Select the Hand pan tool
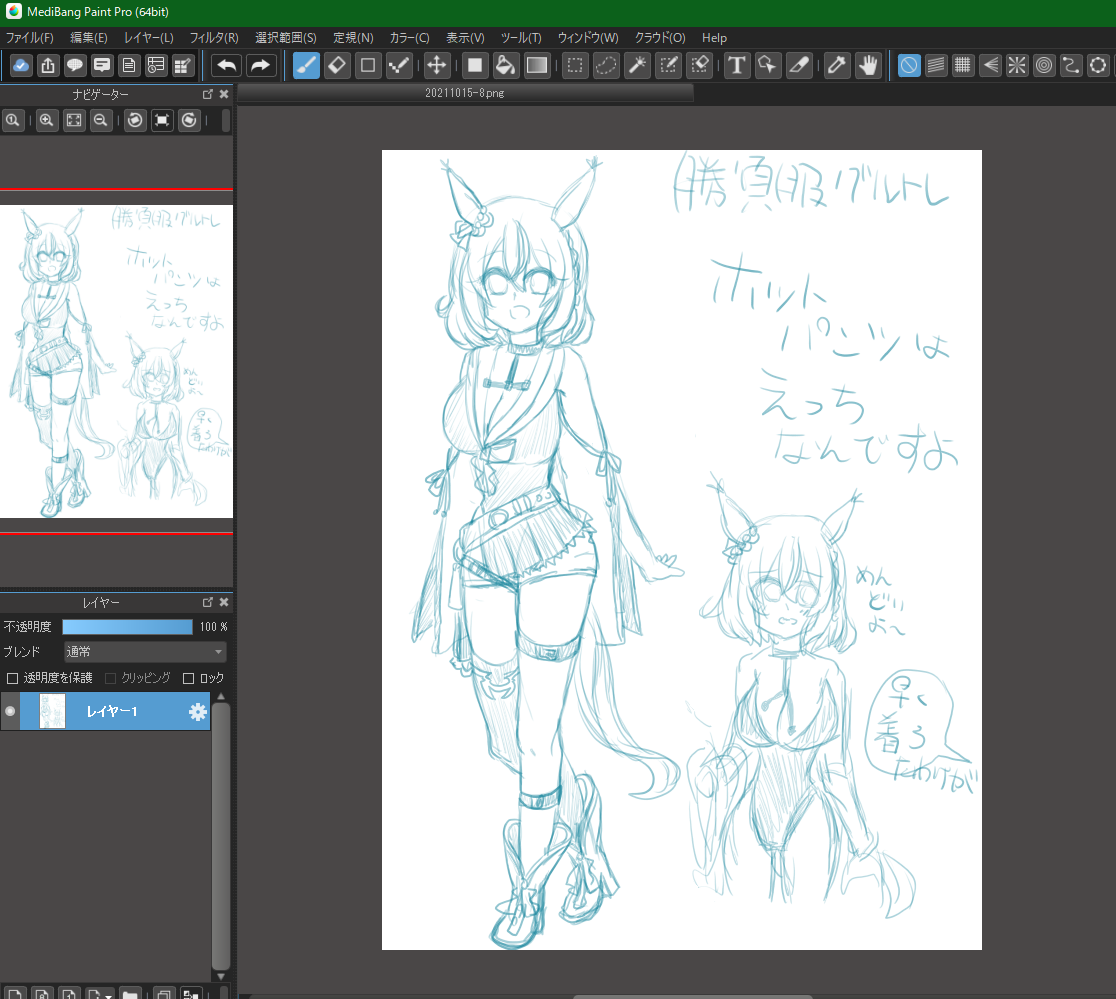The width and height of the screenshot is (1116, 999). 868,66
